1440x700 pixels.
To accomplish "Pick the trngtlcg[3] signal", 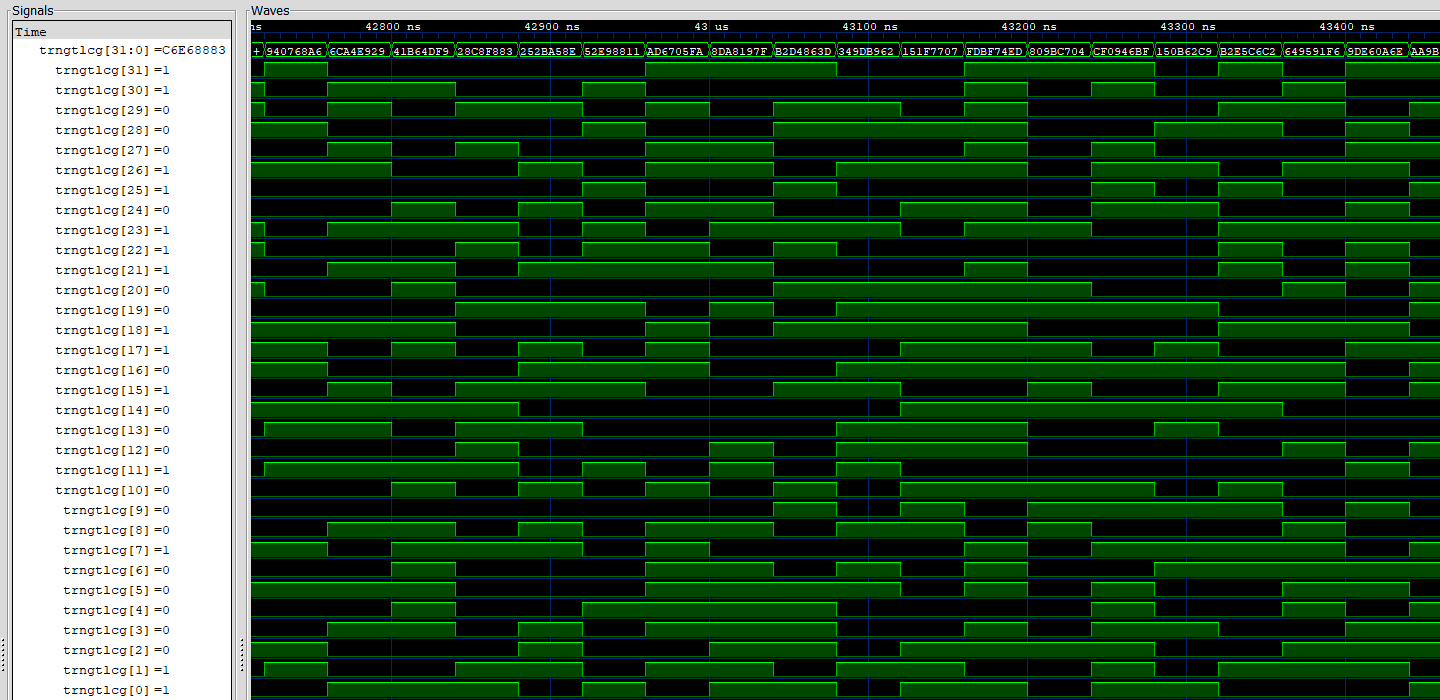I will (x=116, y=630).
